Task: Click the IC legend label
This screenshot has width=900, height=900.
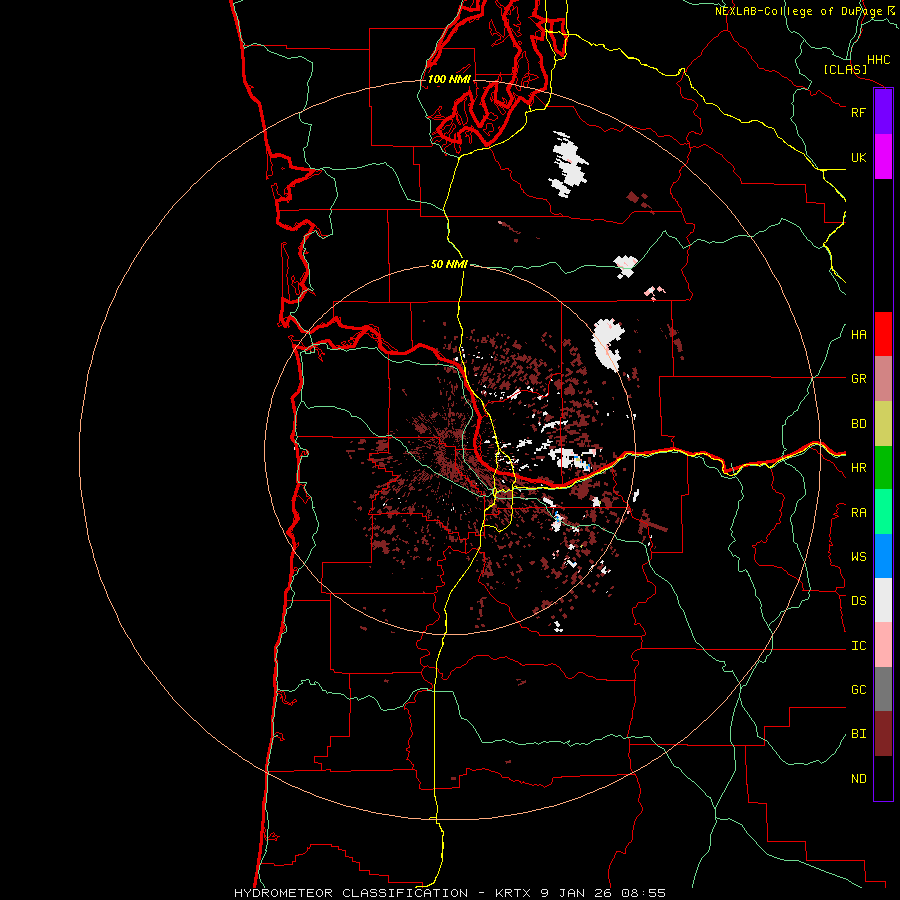Action: coord(858,646)
